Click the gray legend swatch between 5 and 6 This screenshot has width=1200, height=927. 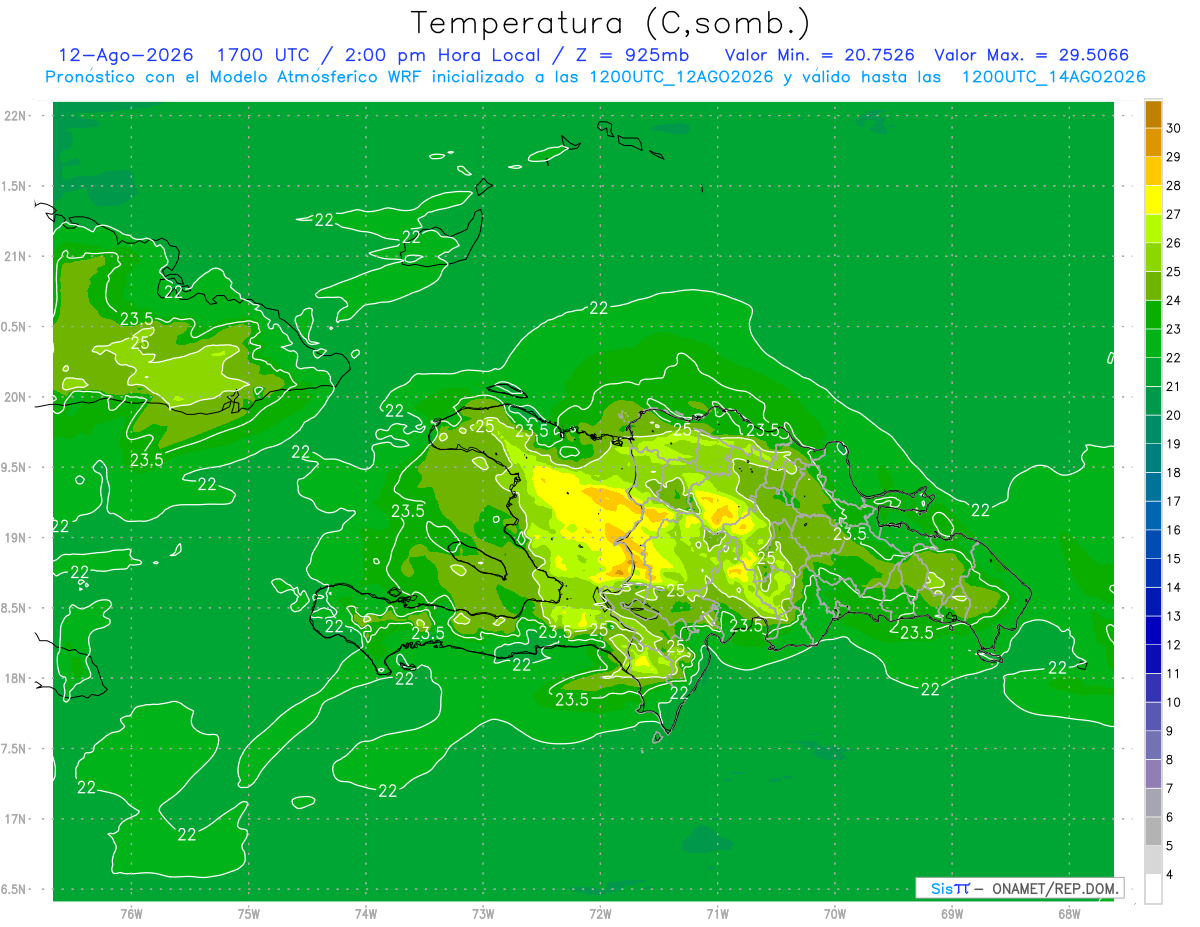point(1153,831)
